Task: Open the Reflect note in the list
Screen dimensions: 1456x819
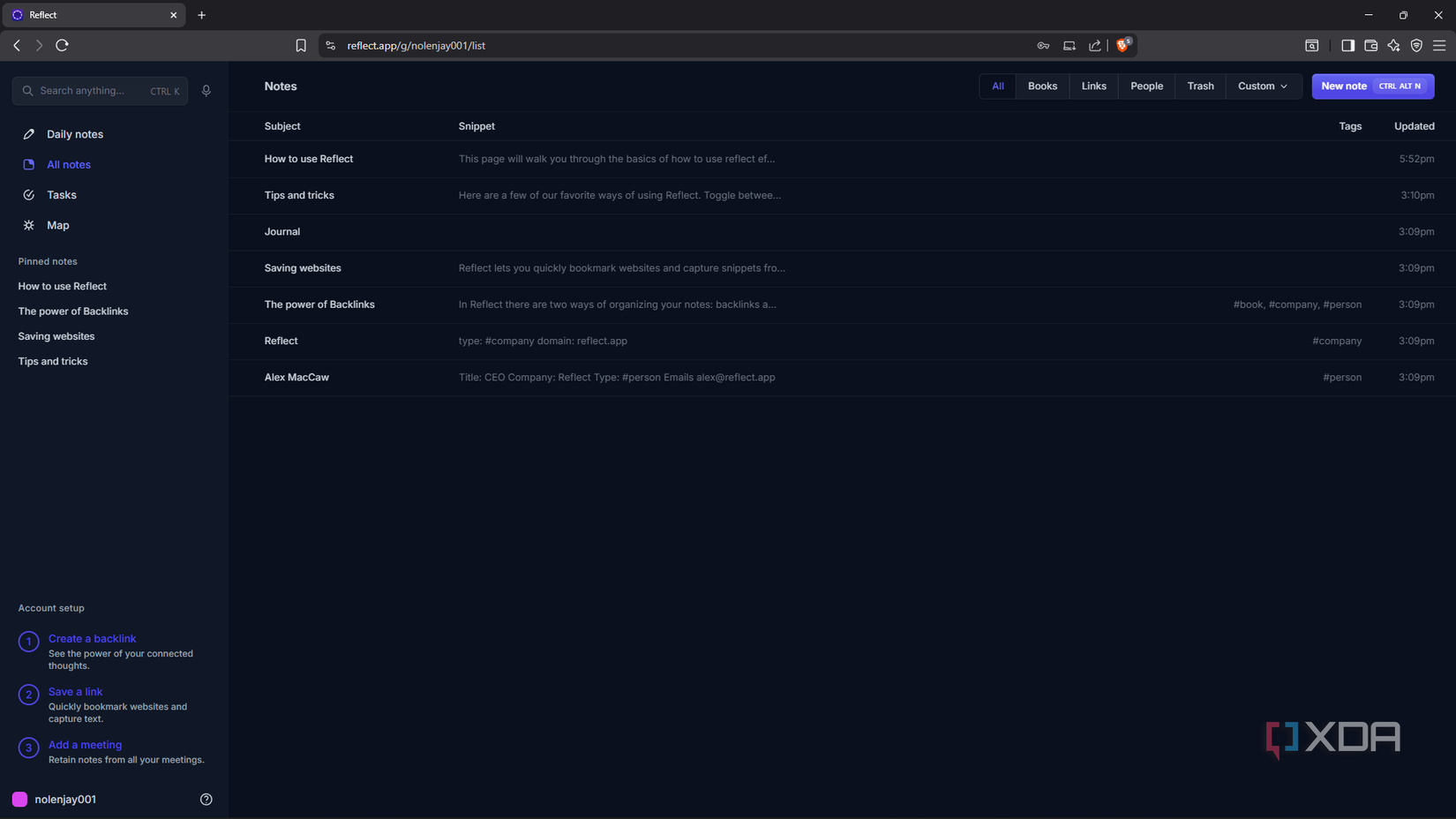Action: pos(842,342)
